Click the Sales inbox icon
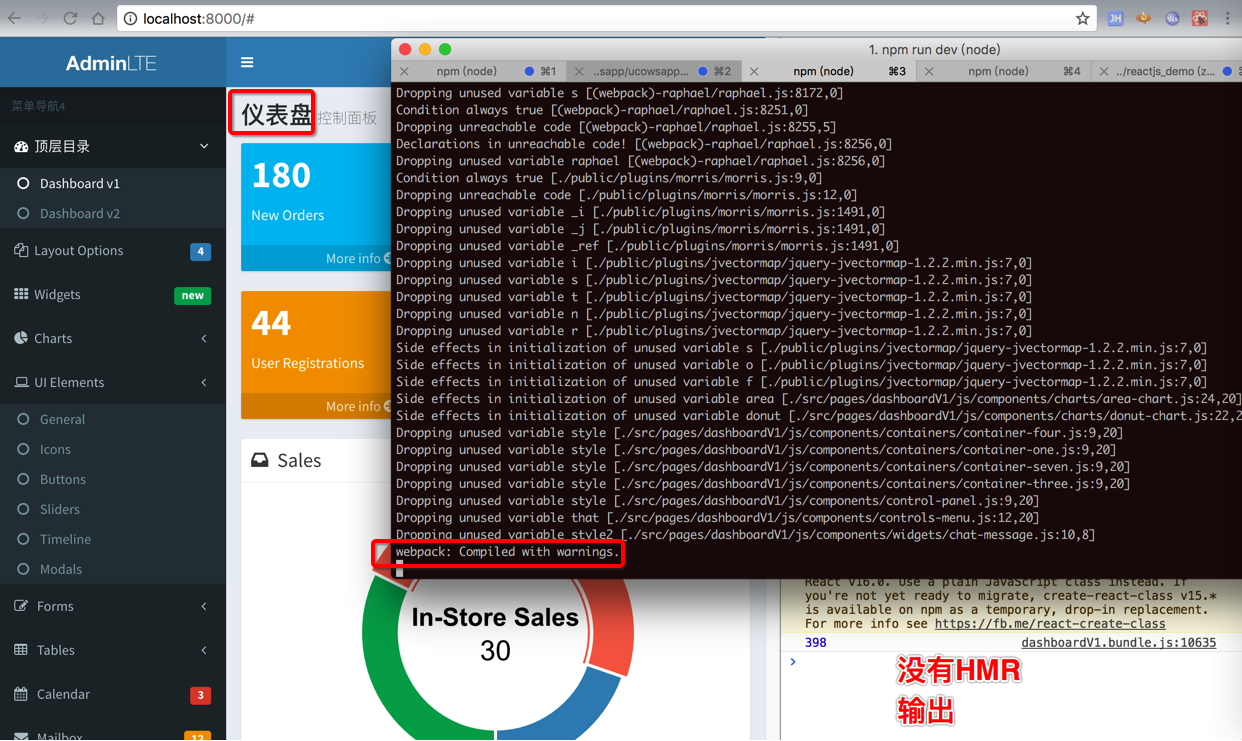 (x=260, y=460)
